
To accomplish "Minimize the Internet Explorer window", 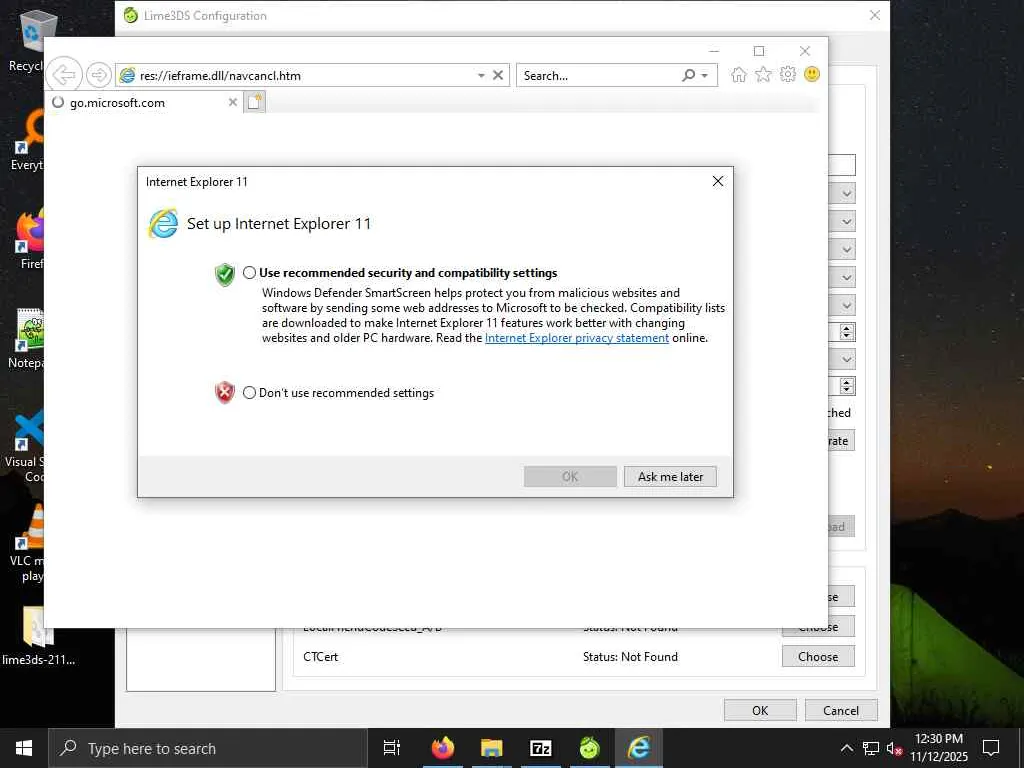I will (714, 51).
